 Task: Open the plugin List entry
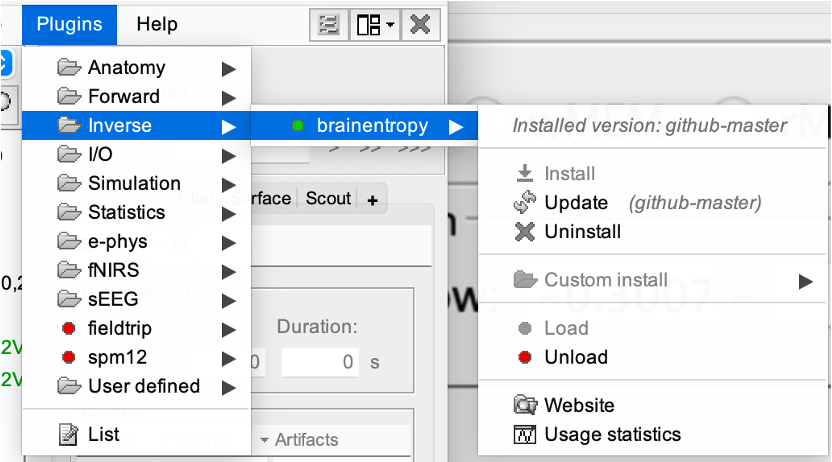click(x=103, y=434)
